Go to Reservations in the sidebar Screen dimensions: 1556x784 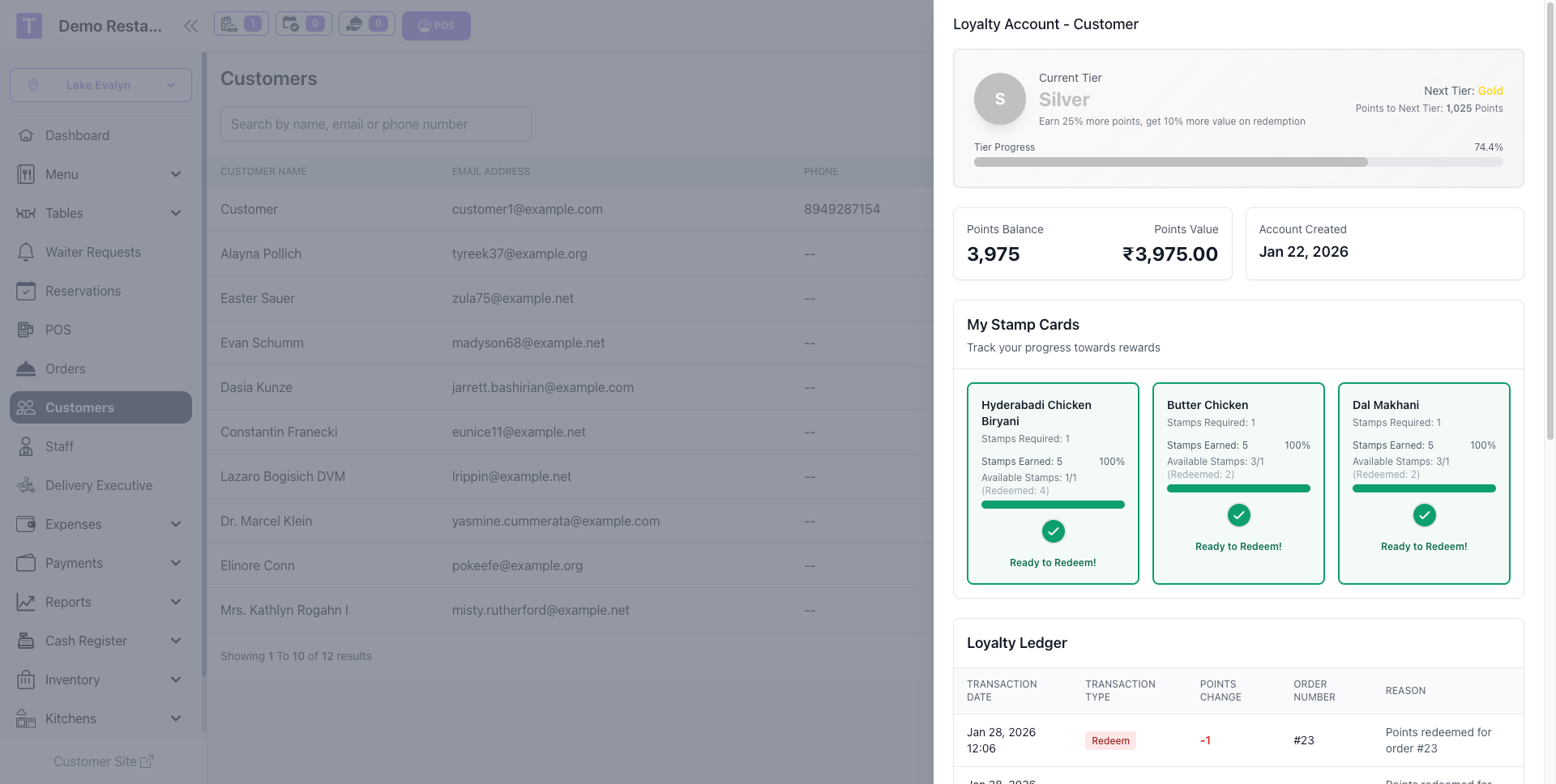[83, 291]
